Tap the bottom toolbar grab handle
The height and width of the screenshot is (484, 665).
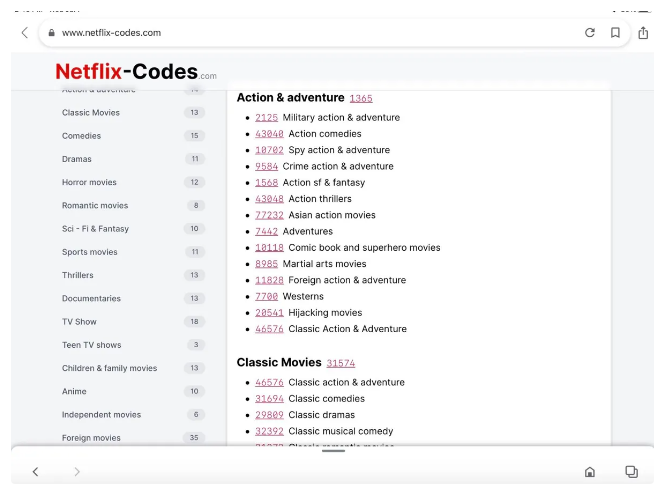pyautogui.click(x=333, y=451)
